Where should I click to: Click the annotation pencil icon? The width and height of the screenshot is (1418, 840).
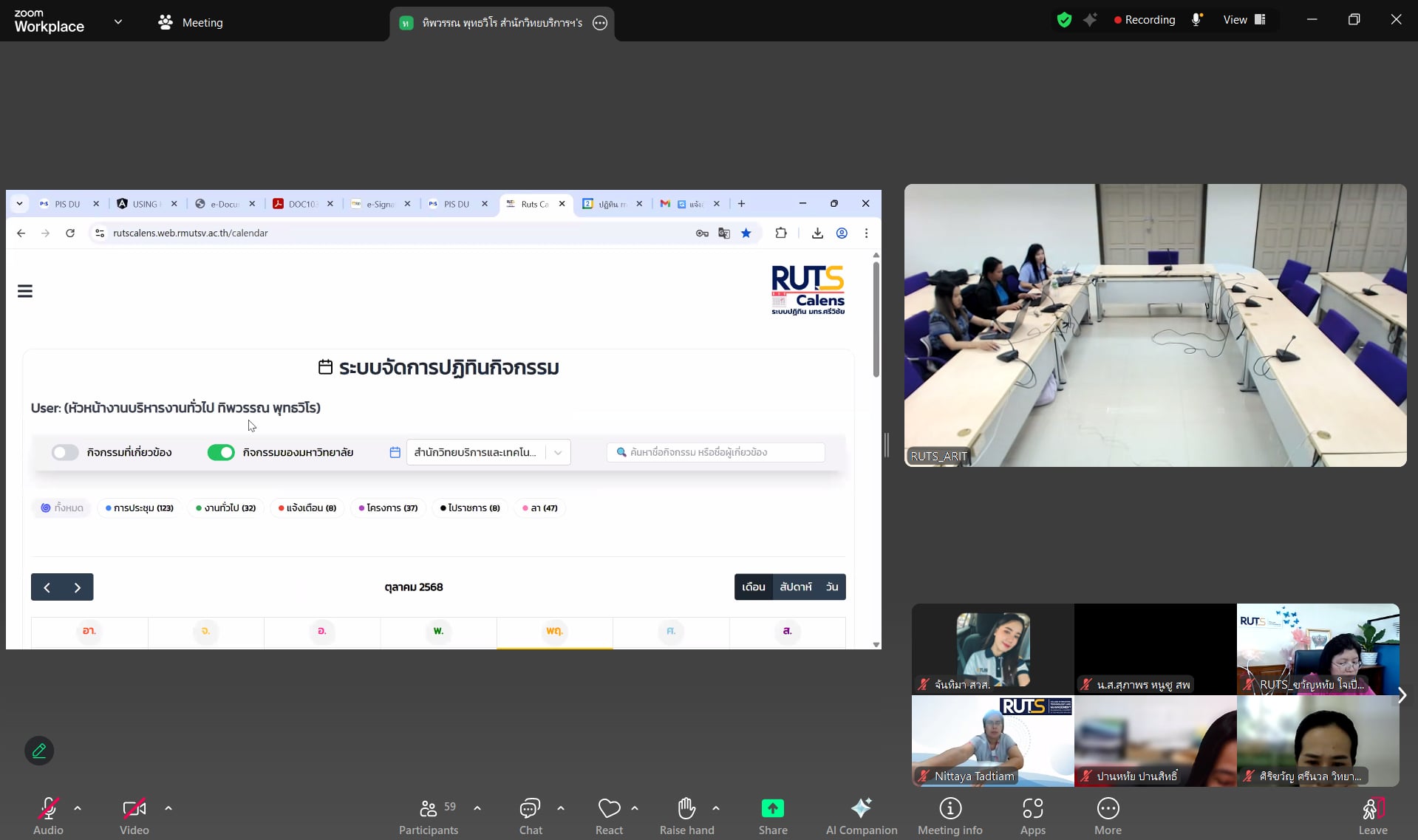click(x=39, y=751)
